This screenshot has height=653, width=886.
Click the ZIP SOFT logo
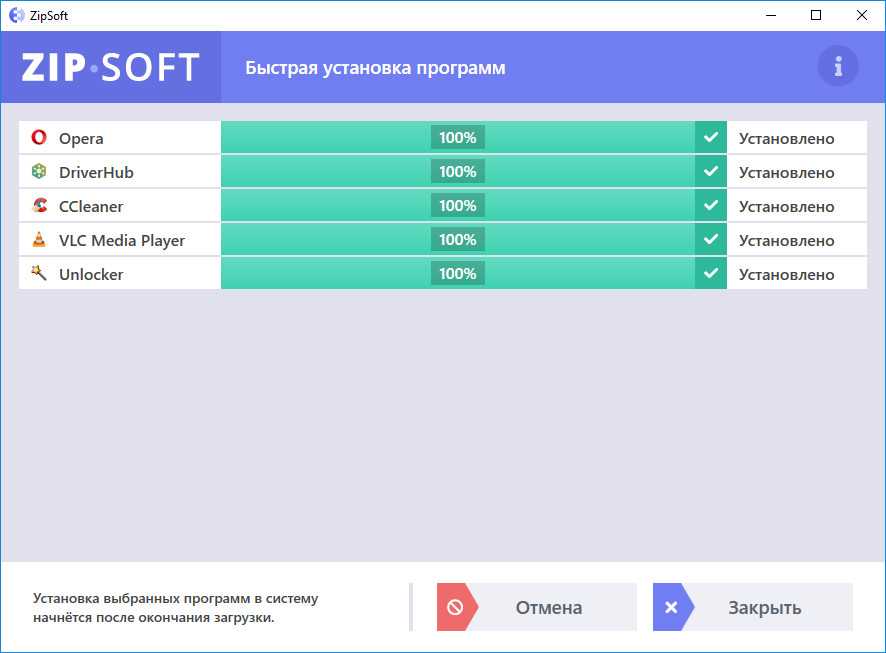(111, 67)
